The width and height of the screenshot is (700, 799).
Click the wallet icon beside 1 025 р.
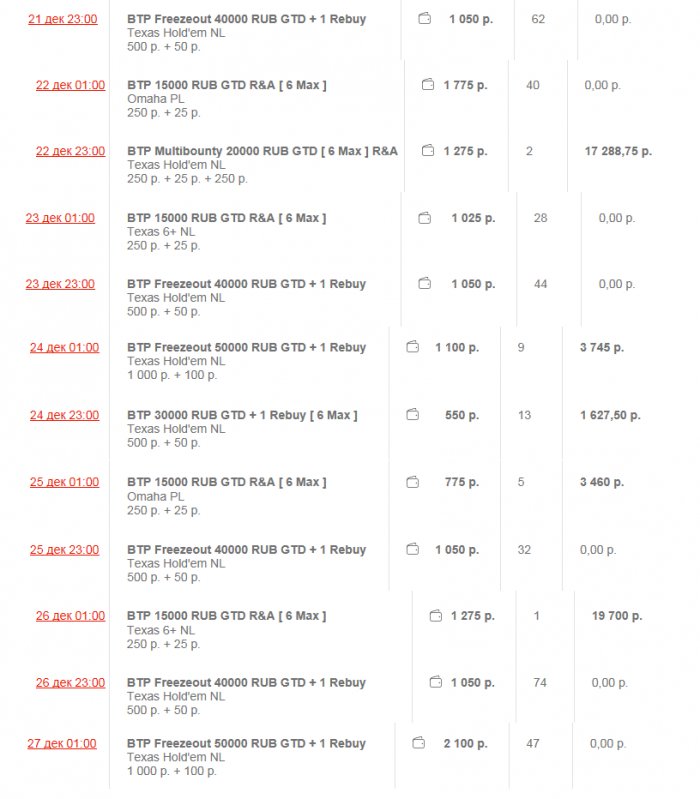point(425,218)
